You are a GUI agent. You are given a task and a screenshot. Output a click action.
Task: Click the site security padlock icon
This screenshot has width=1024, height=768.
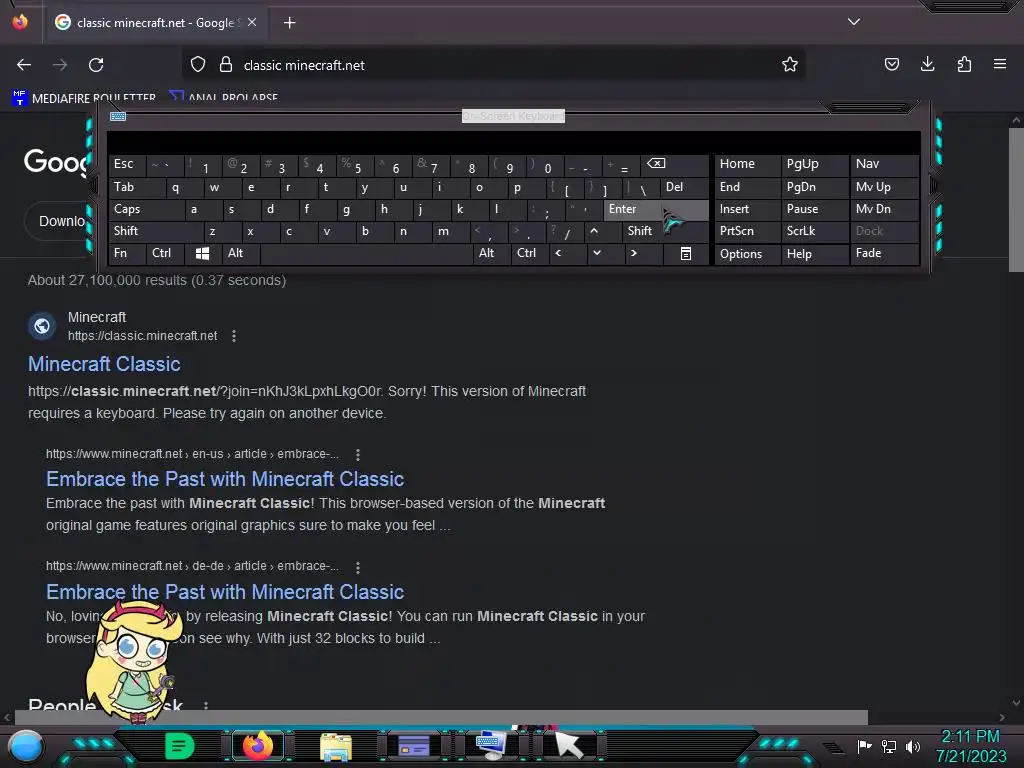pos(226,65)
